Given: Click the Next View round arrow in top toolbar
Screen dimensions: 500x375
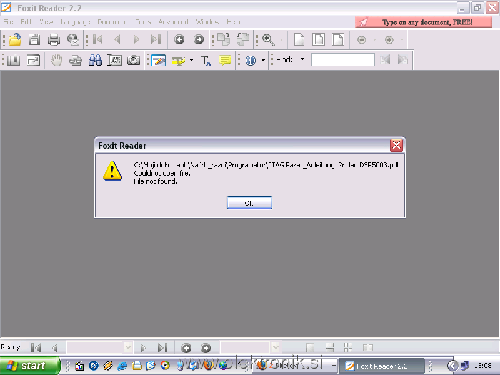Looking at the screenshot, I should click(199, 40).
